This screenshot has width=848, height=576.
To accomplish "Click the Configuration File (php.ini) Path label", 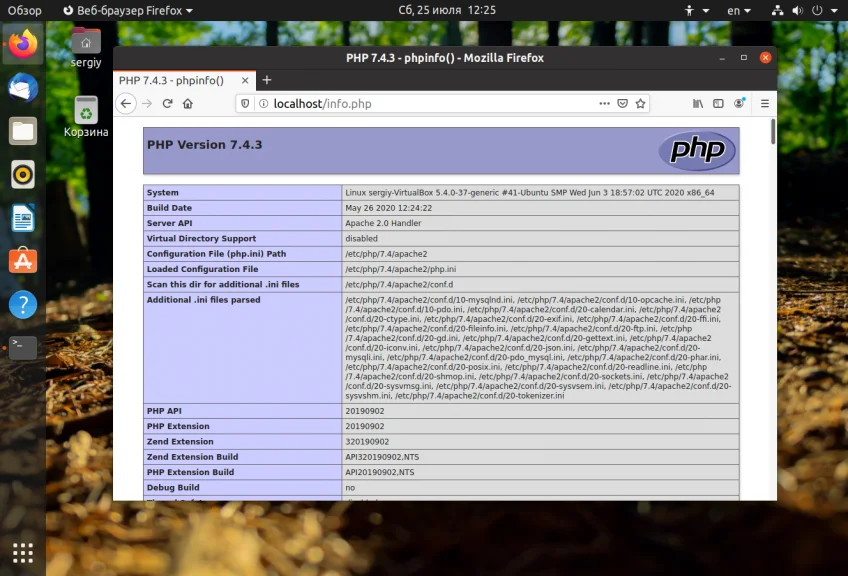I will pos(216,254).
